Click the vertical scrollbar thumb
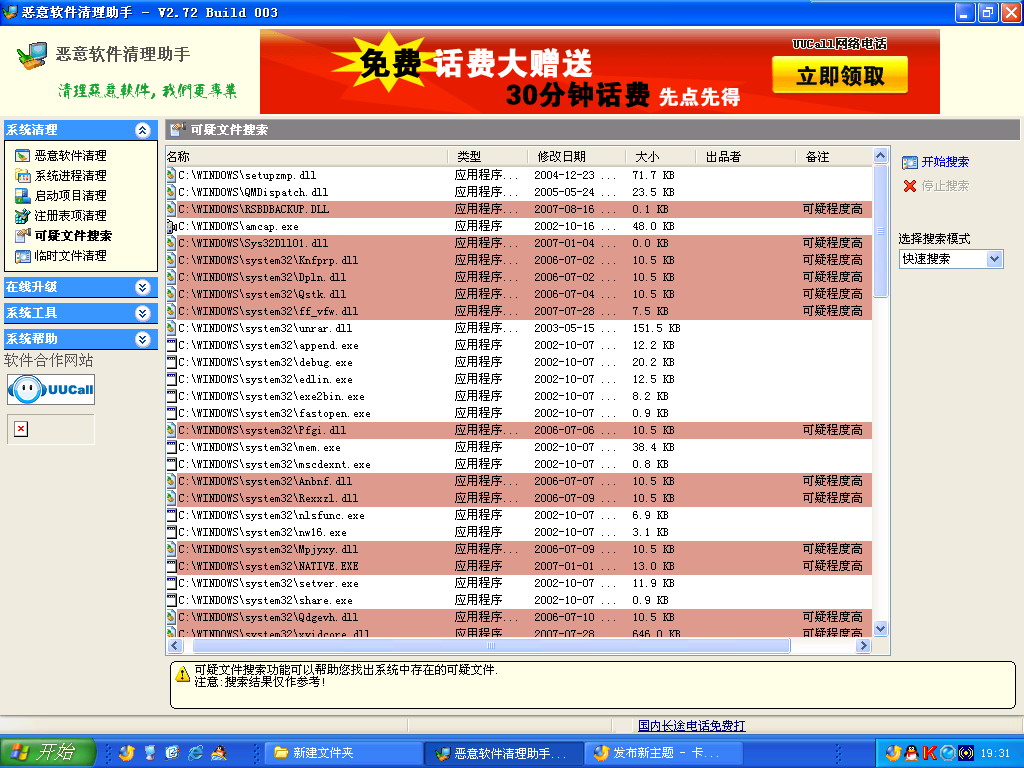This screenshot has height=768, width=1024. click(880, 231)
